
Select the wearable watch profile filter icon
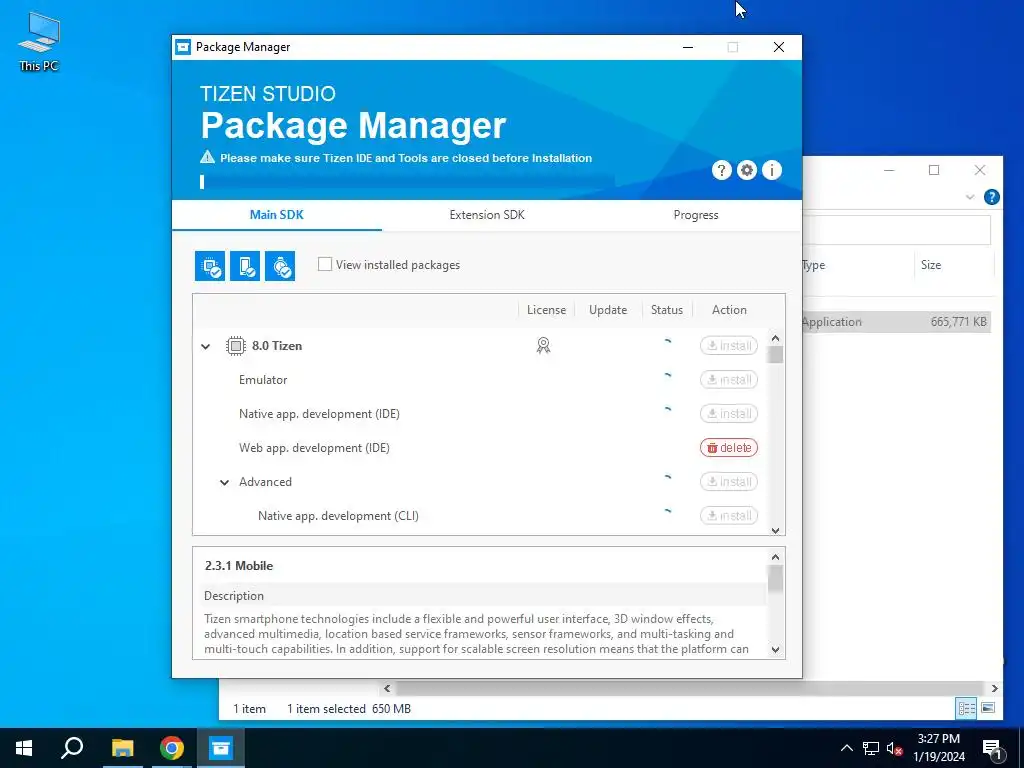280,266
